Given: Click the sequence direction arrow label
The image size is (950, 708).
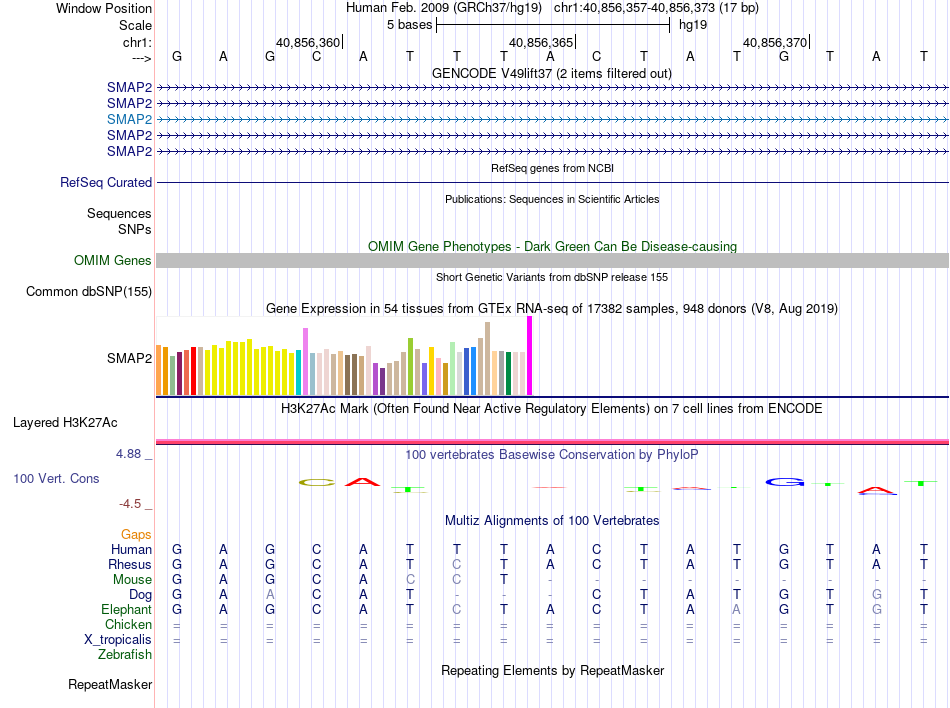Looking at the screenshot, I should coord(141,58).
